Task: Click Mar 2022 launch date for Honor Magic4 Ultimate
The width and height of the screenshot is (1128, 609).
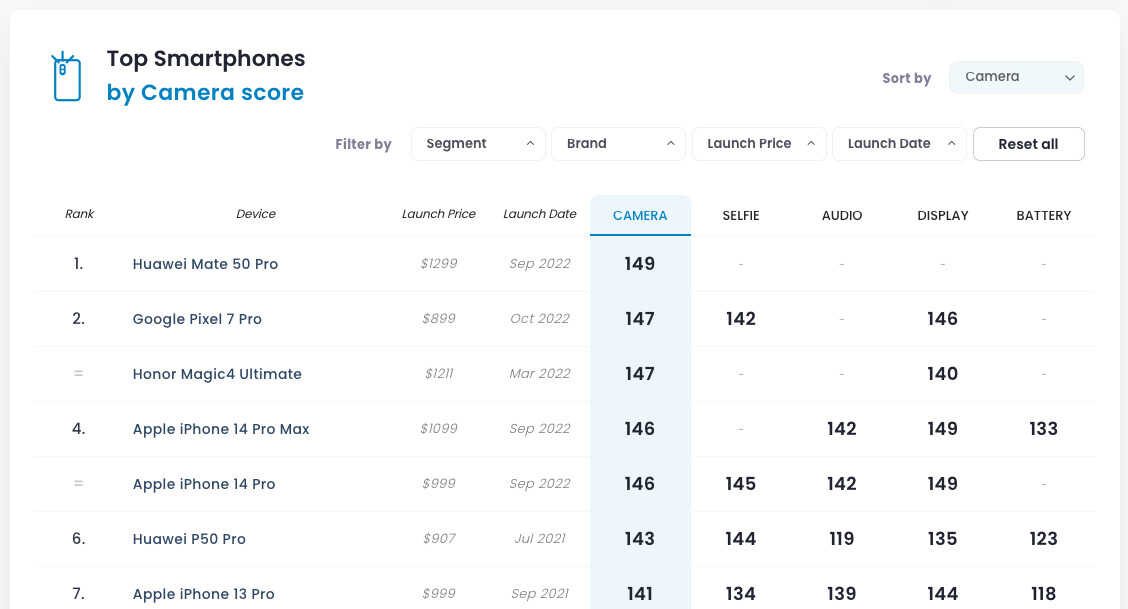Action: (x=540, y=373)
